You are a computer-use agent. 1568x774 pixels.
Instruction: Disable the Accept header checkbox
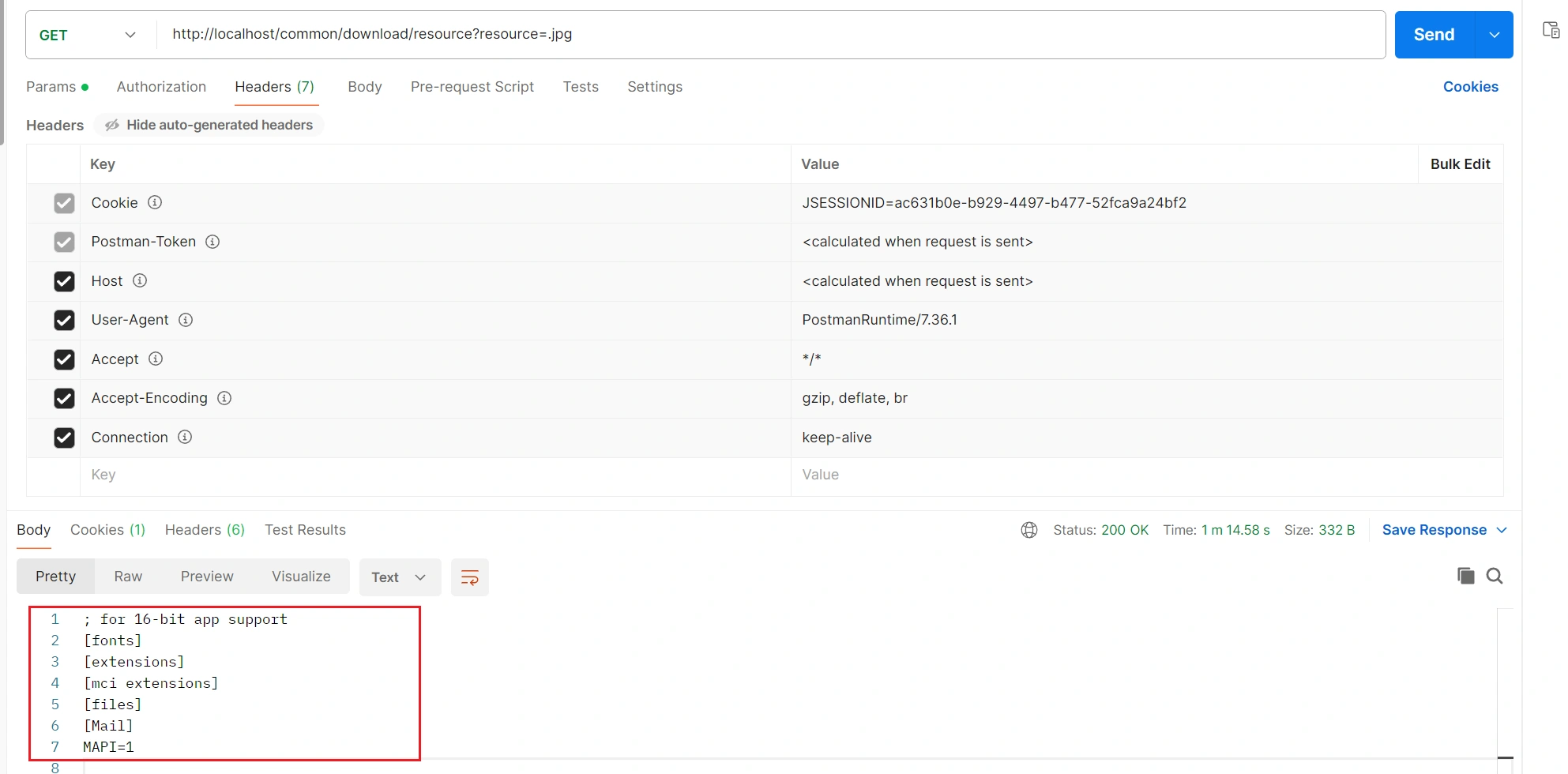64,359
